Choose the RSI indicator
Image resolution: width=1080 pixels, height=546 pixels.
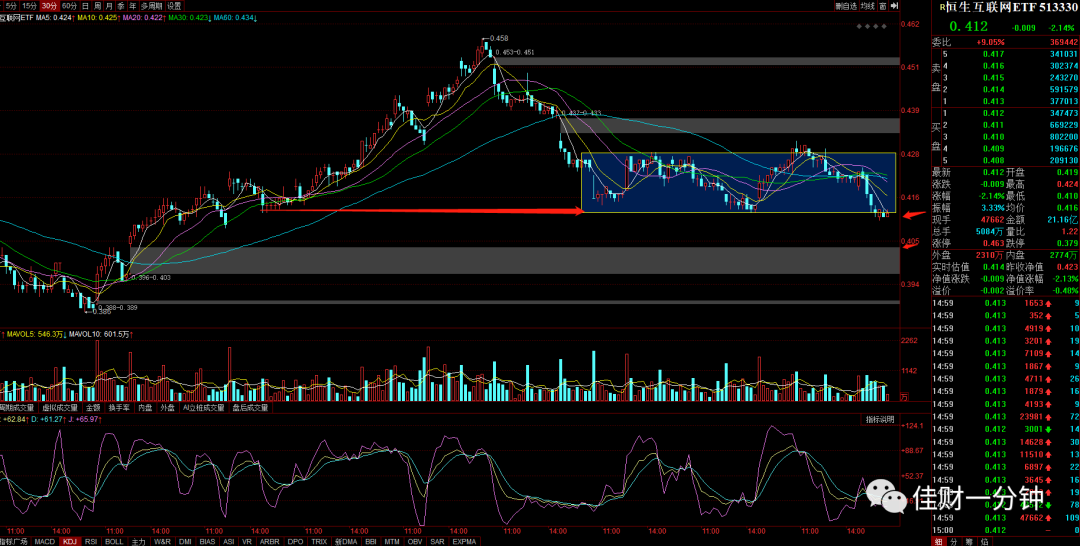(91, 541)
